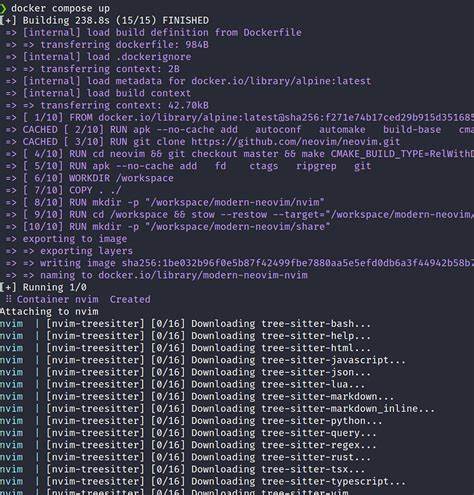The width and height of the screenshot is (474, 495).
Task: Select 'Downloading tree-sitter-markdown...' log line
Action: pos(197,397)
